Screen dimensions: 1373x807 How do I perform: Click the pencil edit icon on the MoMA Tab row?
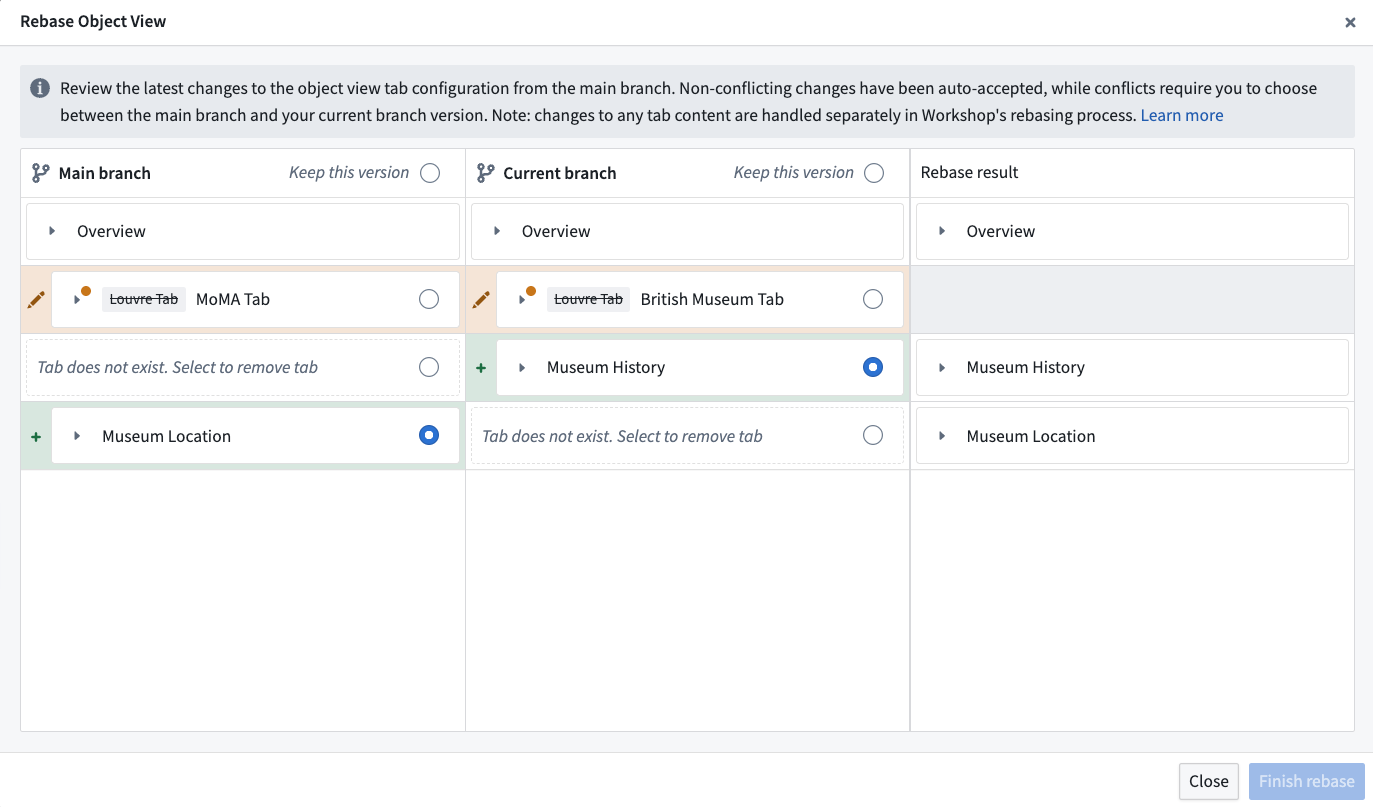point(36,298)
